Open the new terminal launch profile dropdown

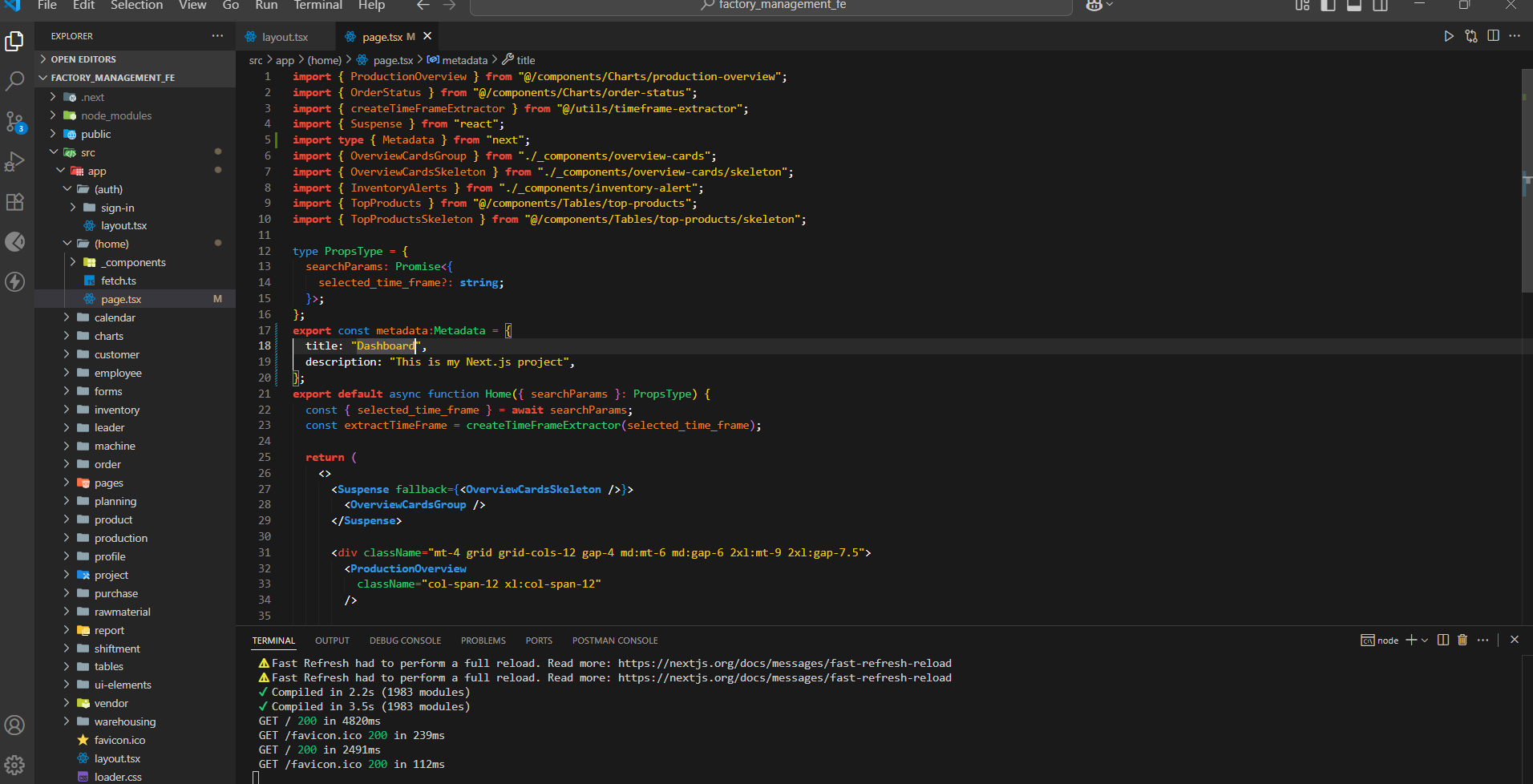click(x=1425, y=641)
